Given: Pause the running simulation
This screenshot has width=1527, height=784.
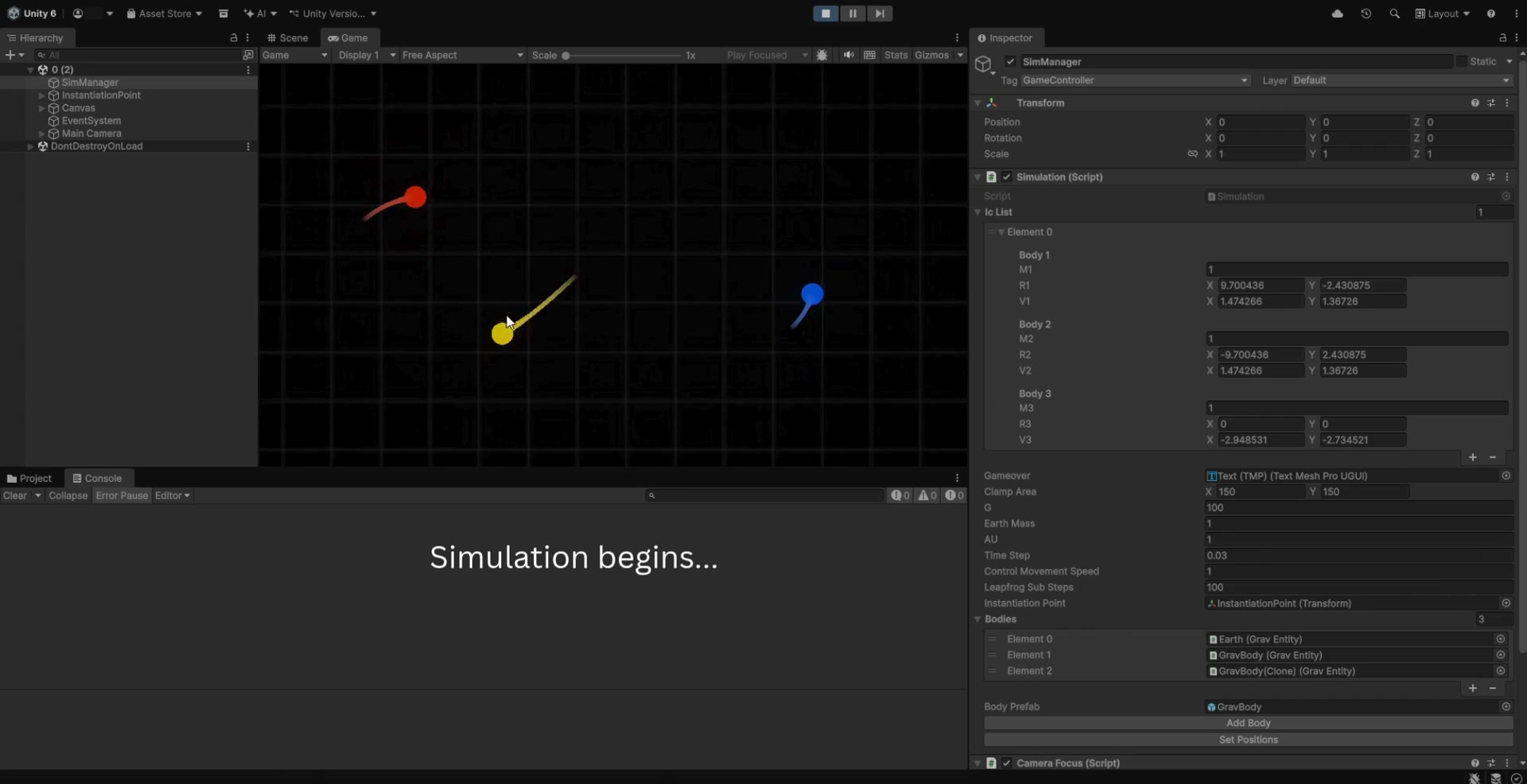Looking at the screenshot, I should 853,14.
